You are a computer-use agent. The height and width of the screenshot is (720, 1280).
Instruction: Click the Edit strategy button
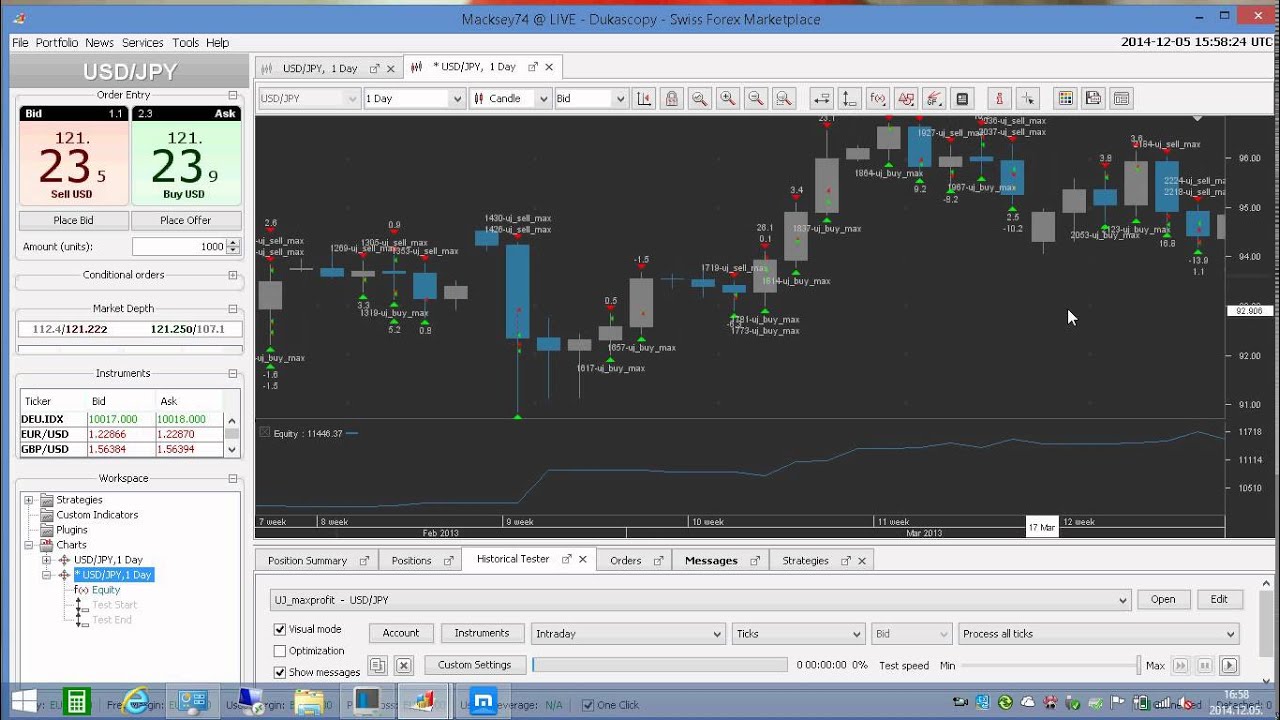1219,600
